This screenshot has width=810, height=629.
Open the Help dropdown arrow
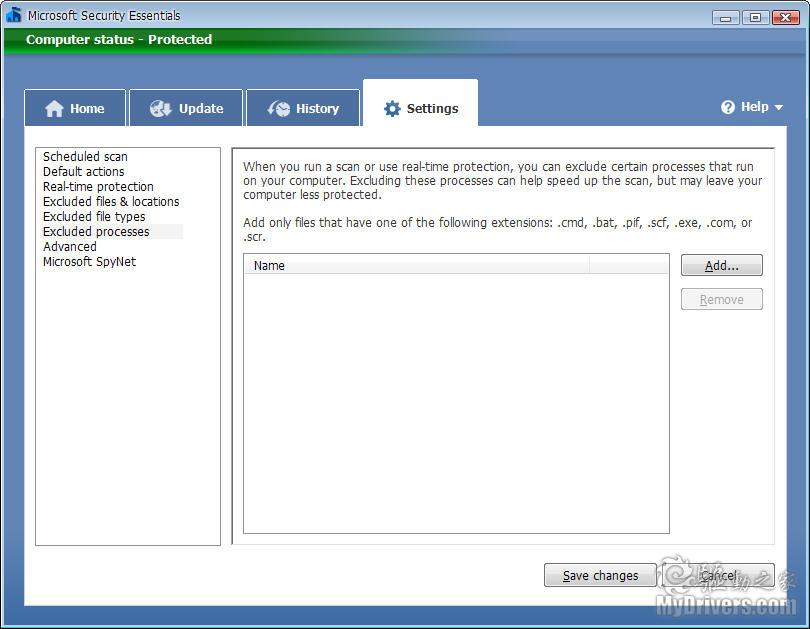tap(778, 107)
